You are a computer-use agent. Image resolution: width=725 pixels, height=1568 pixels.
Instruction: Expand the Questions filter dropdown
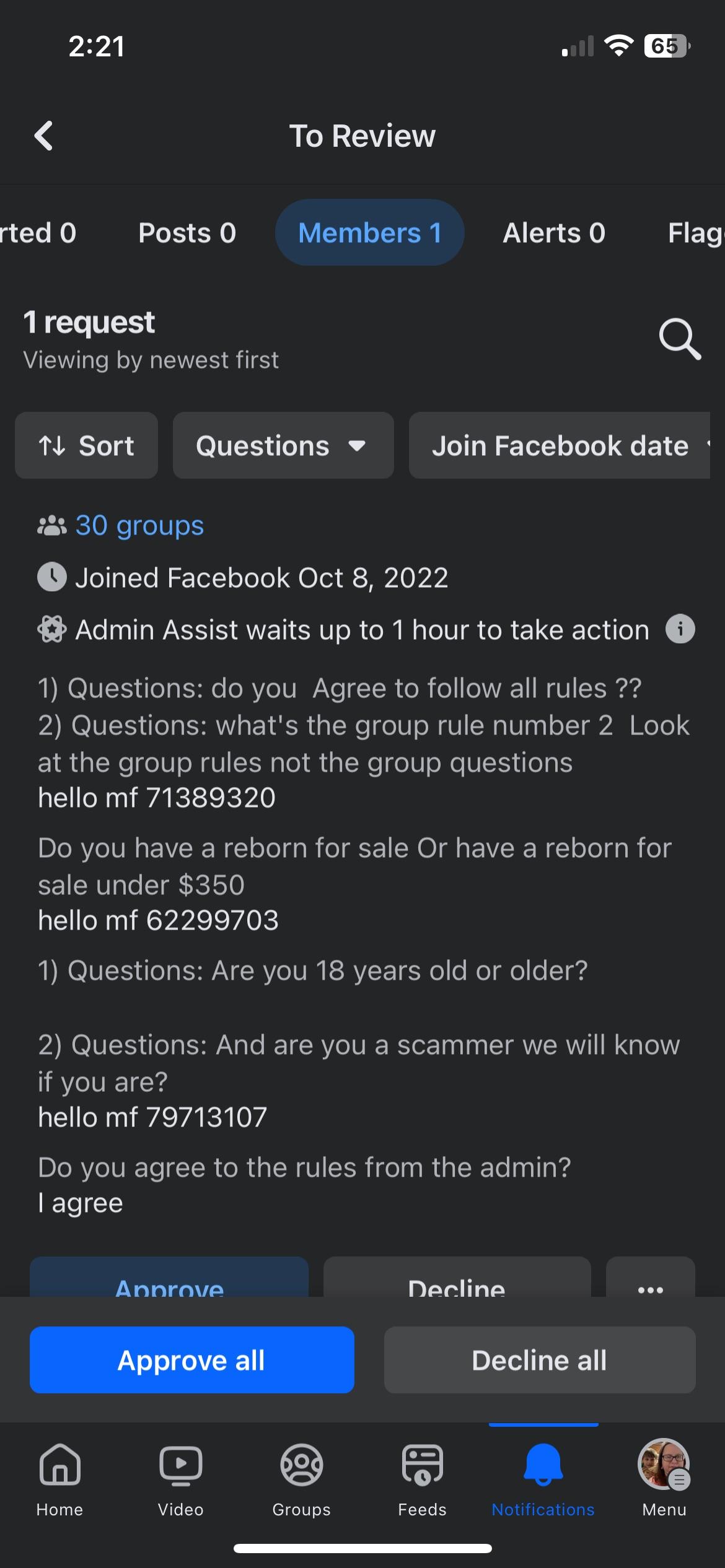(283, 446)
